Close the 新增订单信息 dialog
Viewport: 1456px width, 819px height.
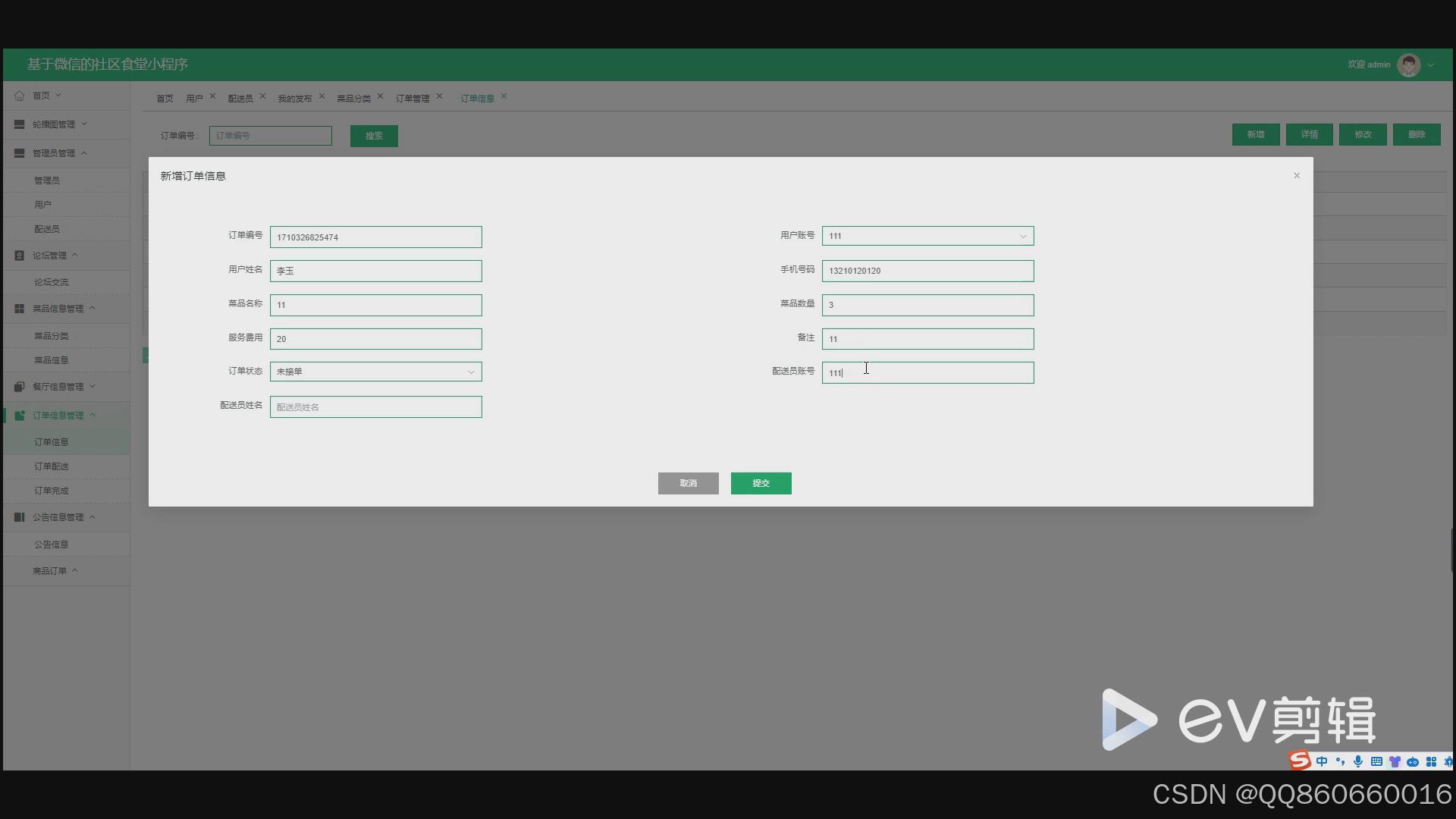[x=1297, y=176]
